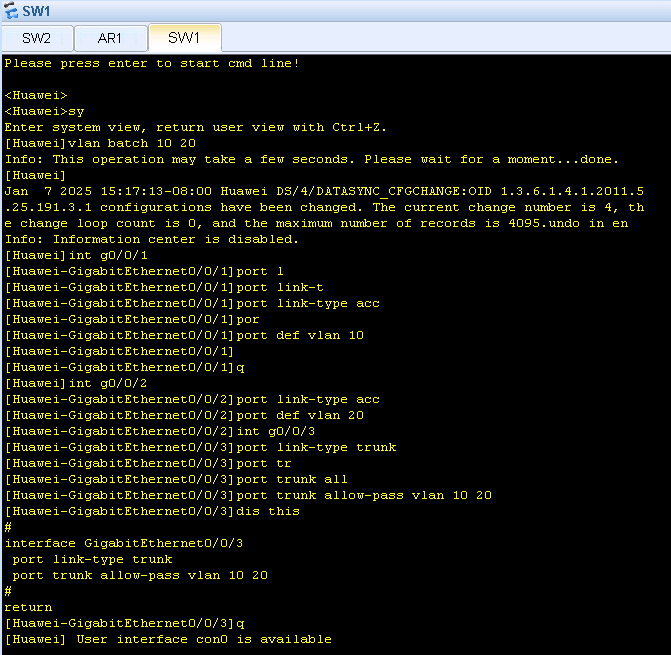Click the GigabitEthernet0/0/1 'q' quit command line
The height and width of the screenshot is (655, 671).
[124, 368]
